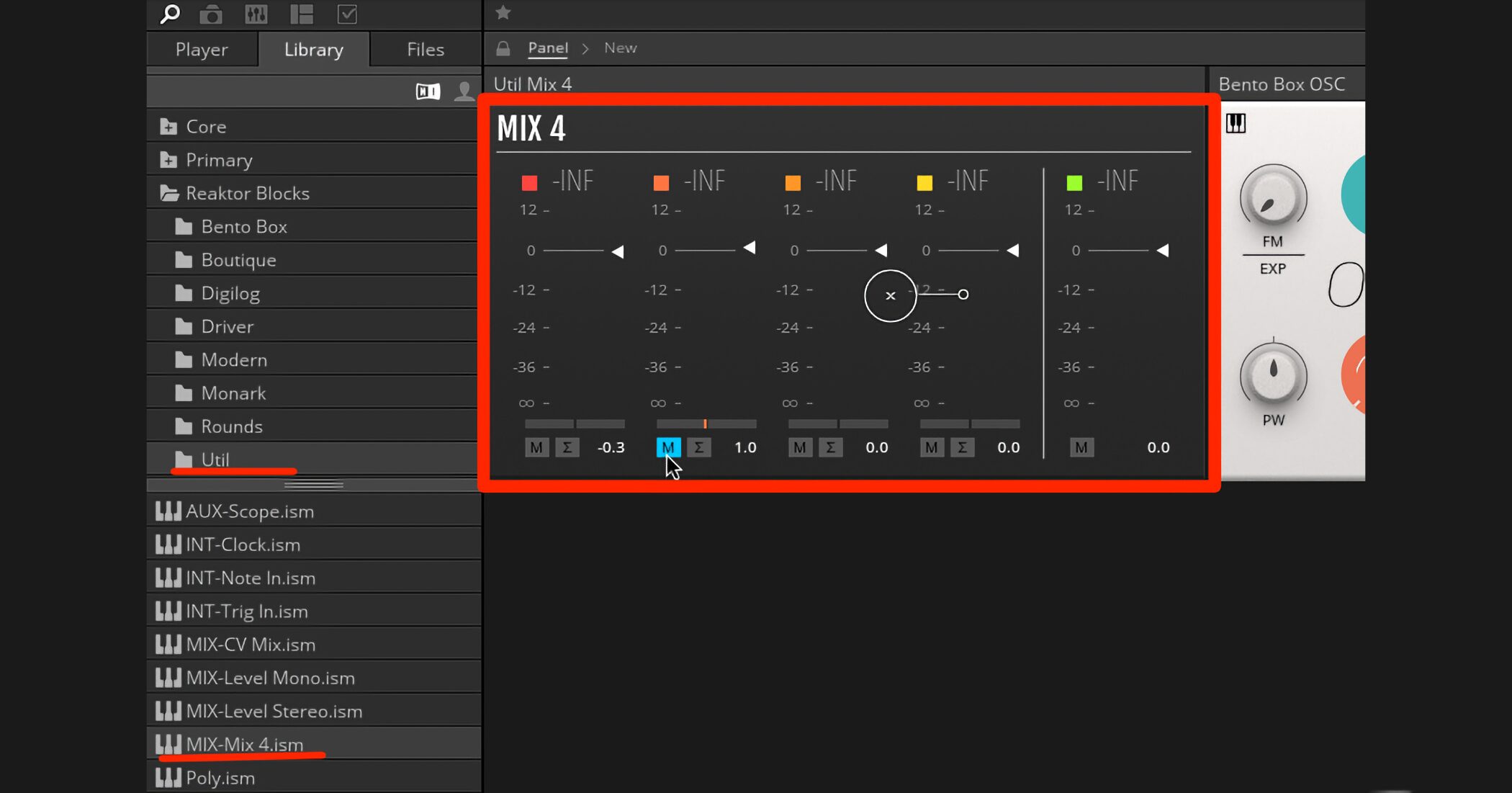1512x793 pixels.
Task: Click channel 3 fader handle
Action: 881,250
